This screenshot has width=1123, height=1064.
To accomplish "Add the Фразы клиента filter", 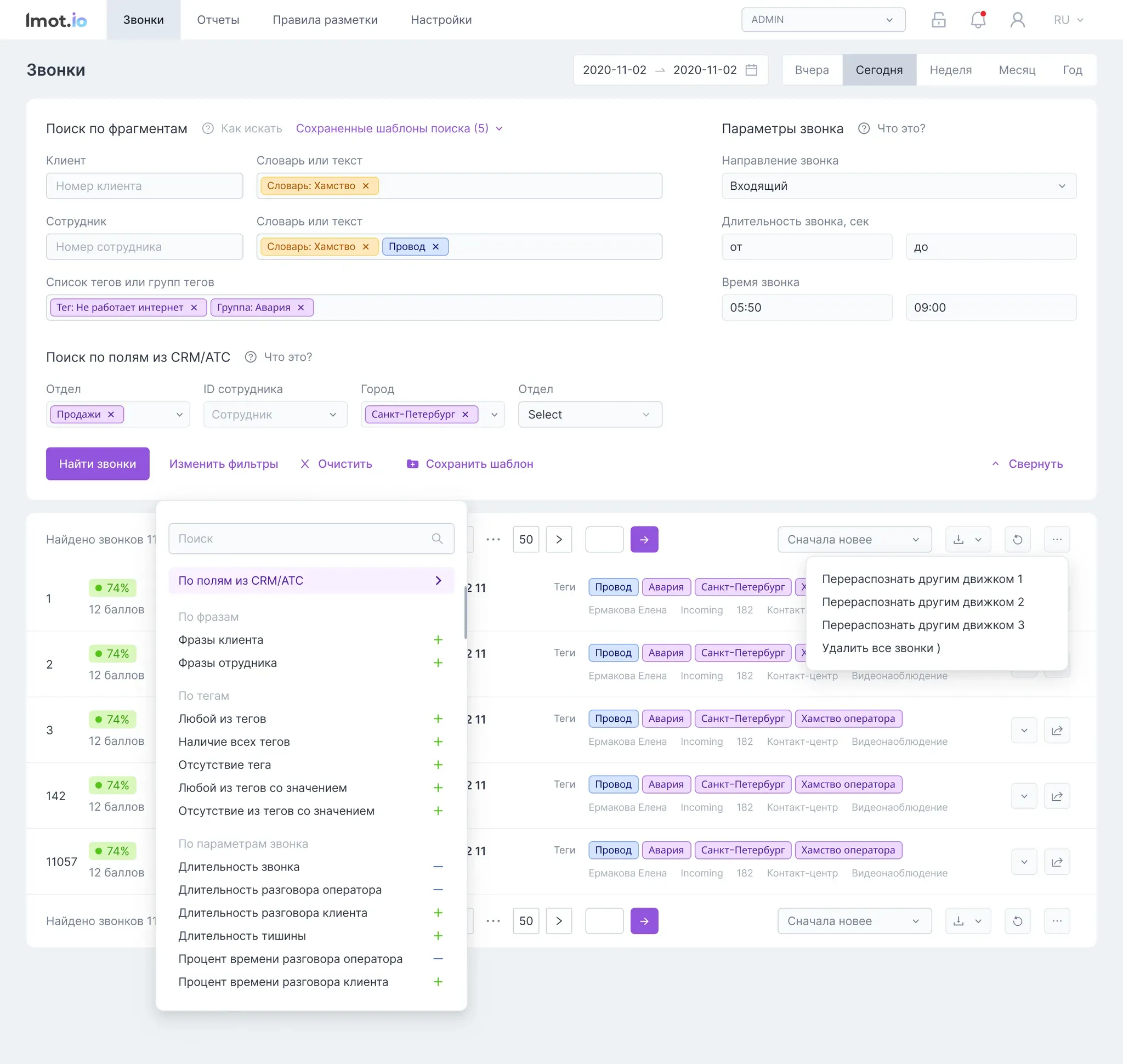I will point(438,639).
